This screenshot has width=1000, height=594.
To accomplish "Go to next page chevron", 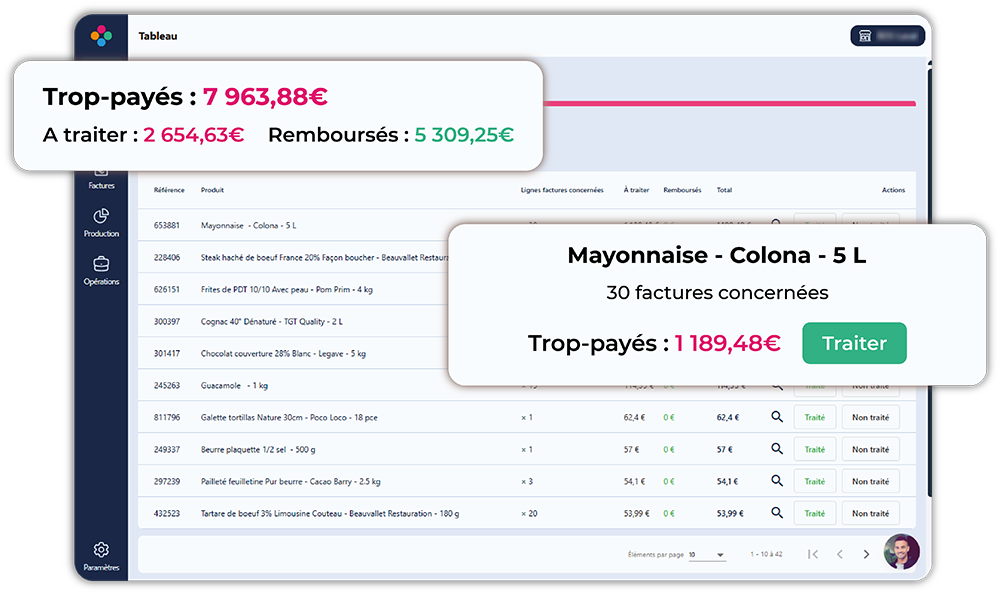I will pyautogui.click(x=866, y=554).
